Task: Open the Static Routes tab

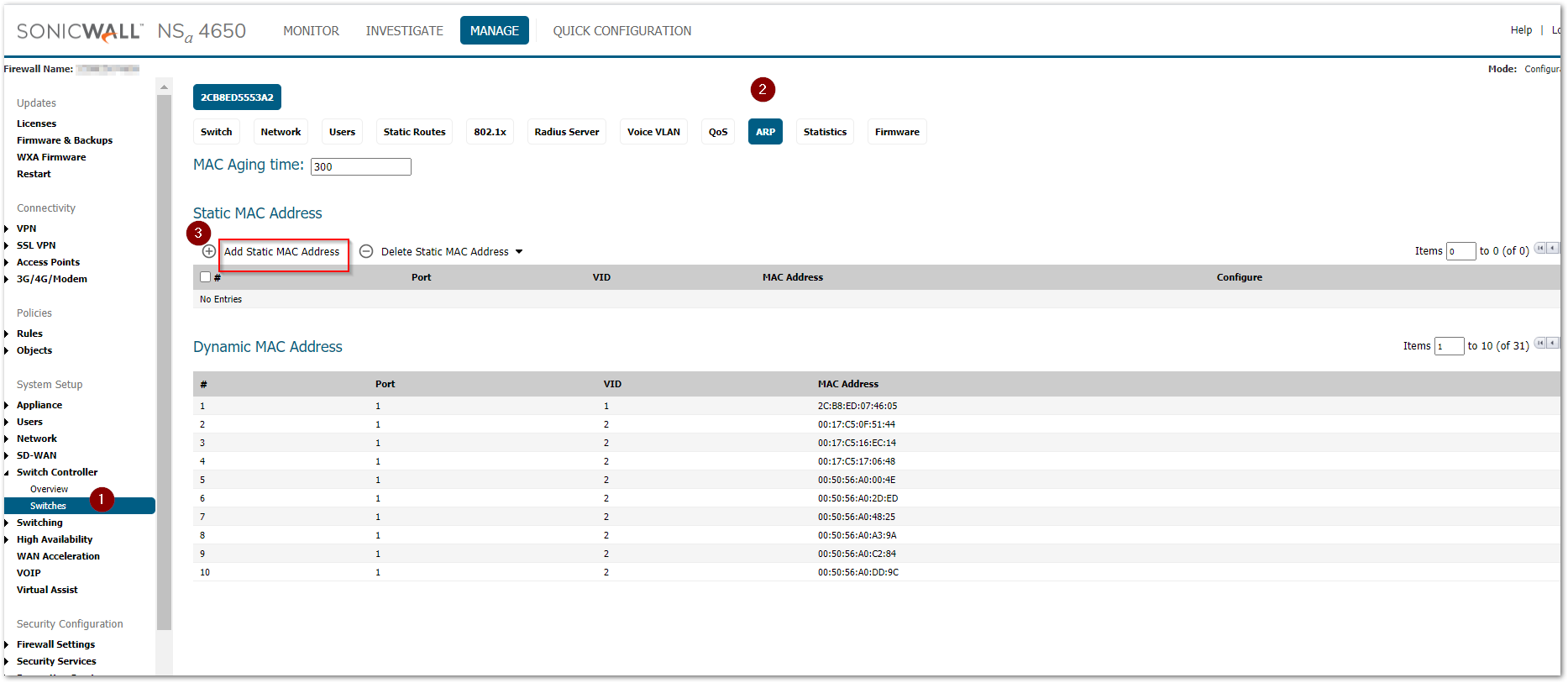Action: pos(414,132)
